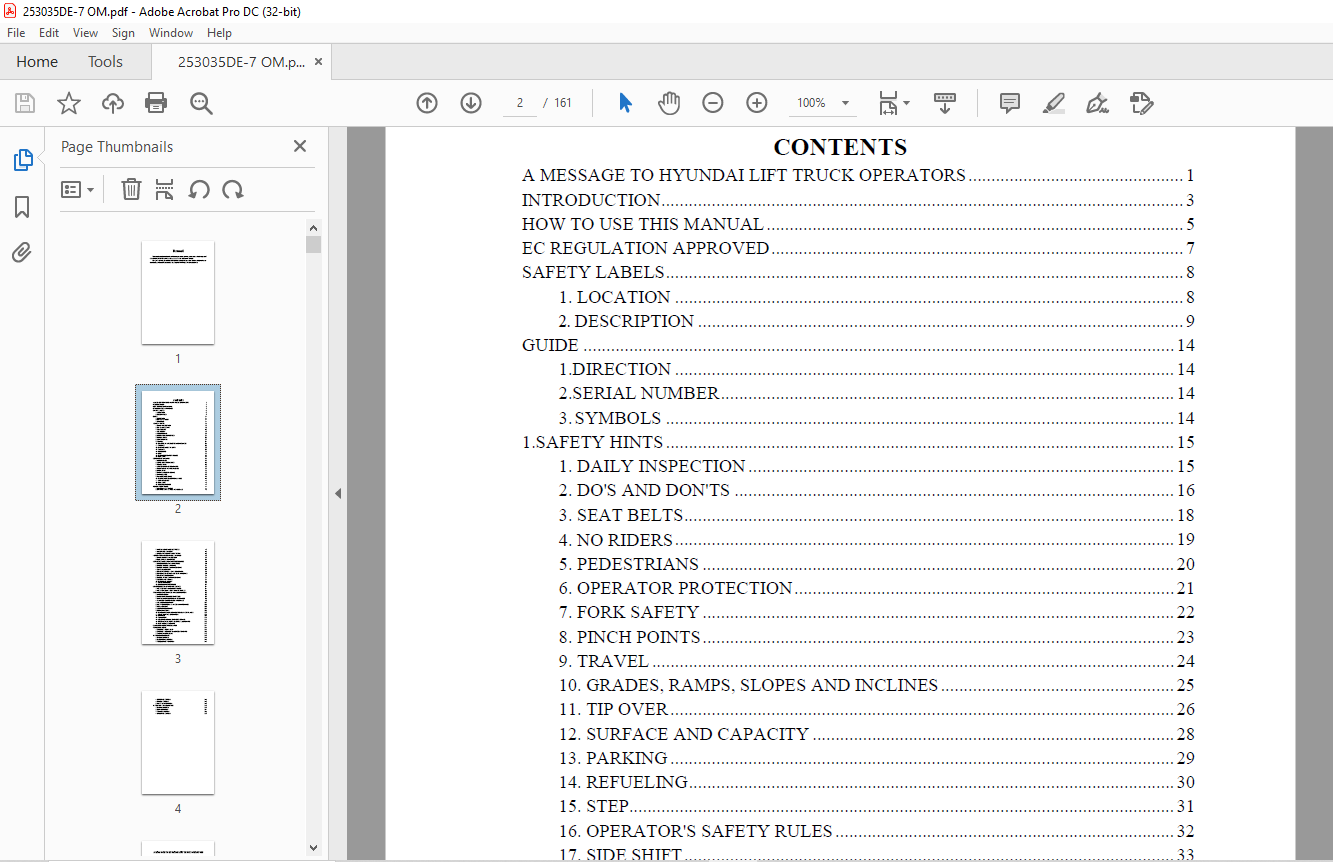Open the File menu
1333x862 pixels.
tap(16, 33)
